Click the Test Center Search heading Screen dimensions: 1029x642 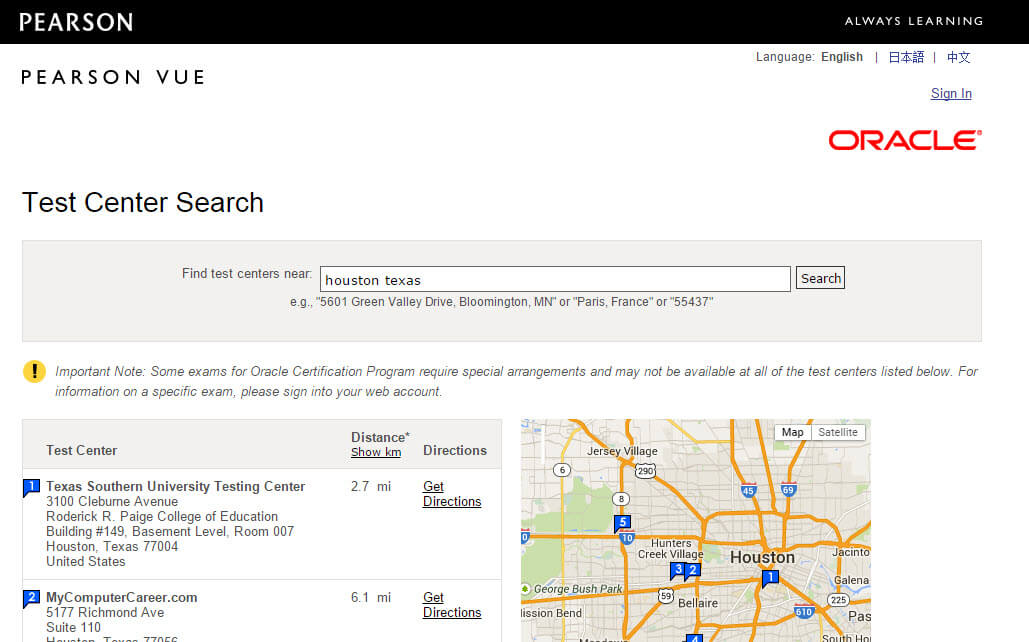click(143, 202)
